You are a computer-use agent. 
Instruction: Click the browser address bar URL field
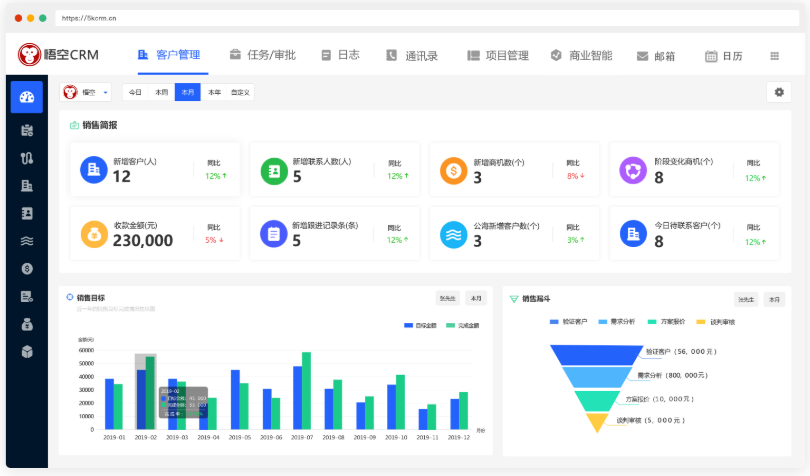click(427, 18)
